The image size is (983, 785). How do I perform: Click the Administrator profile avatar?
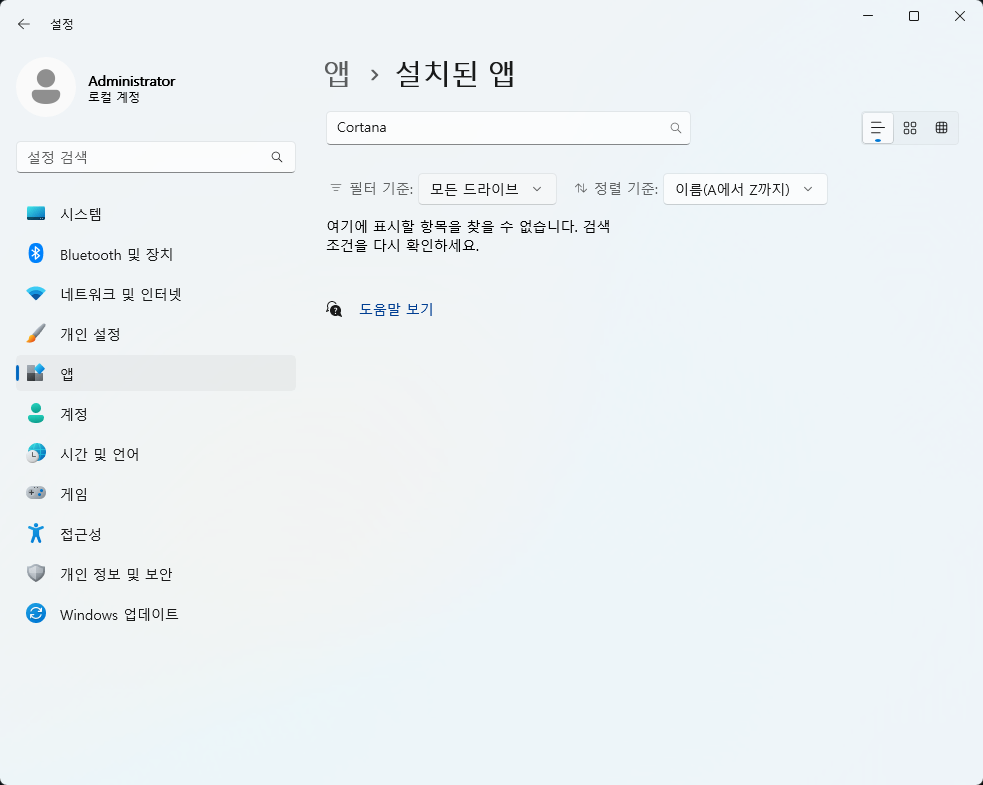point(46,87)
